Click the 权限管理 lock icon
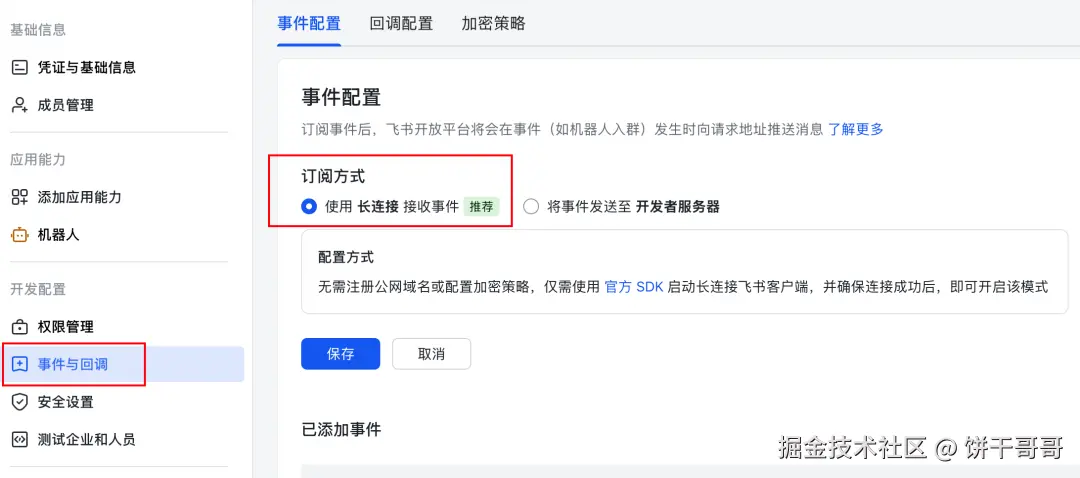 click(x=19, y=327)
